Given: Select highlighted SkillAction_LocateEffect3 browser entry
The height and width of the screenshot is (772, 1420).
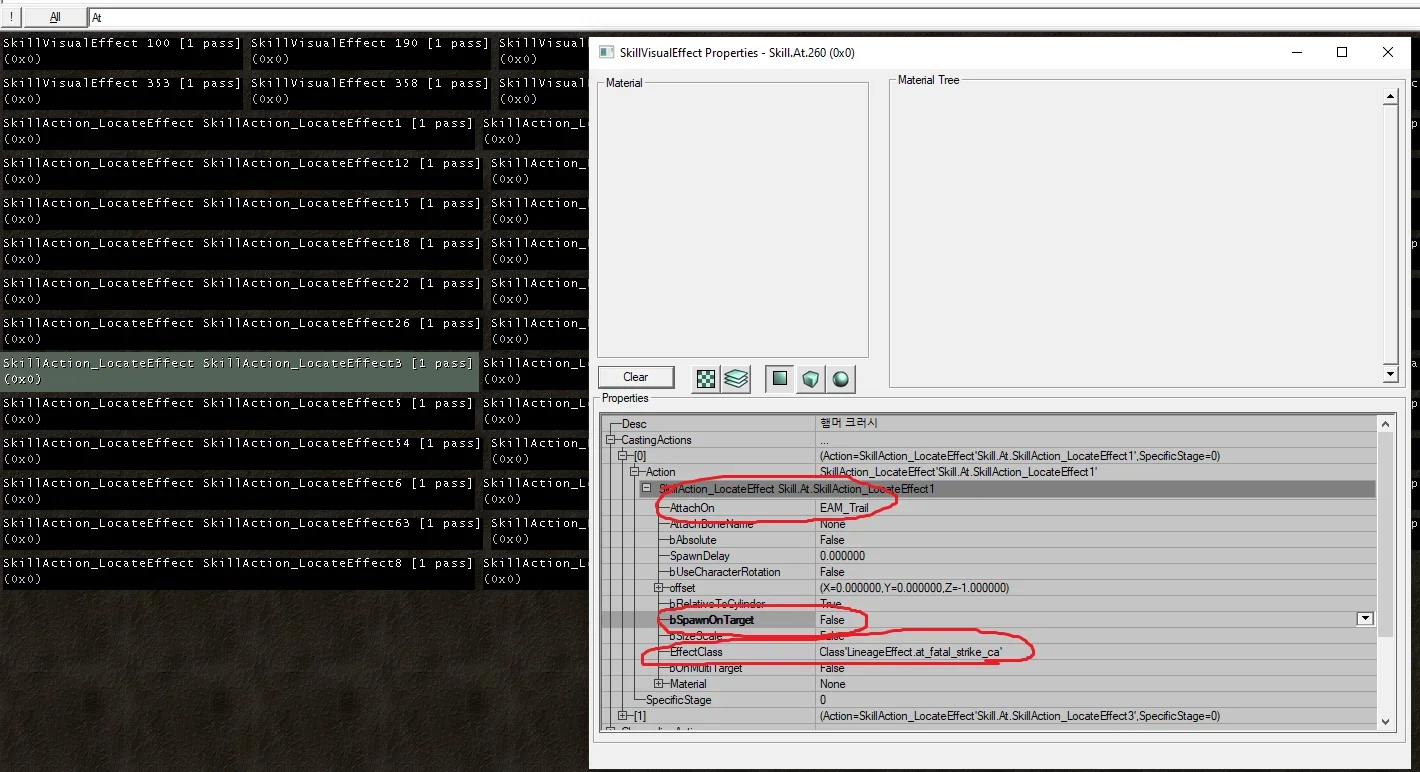Looking at the screenshot, I should (239, 371).
